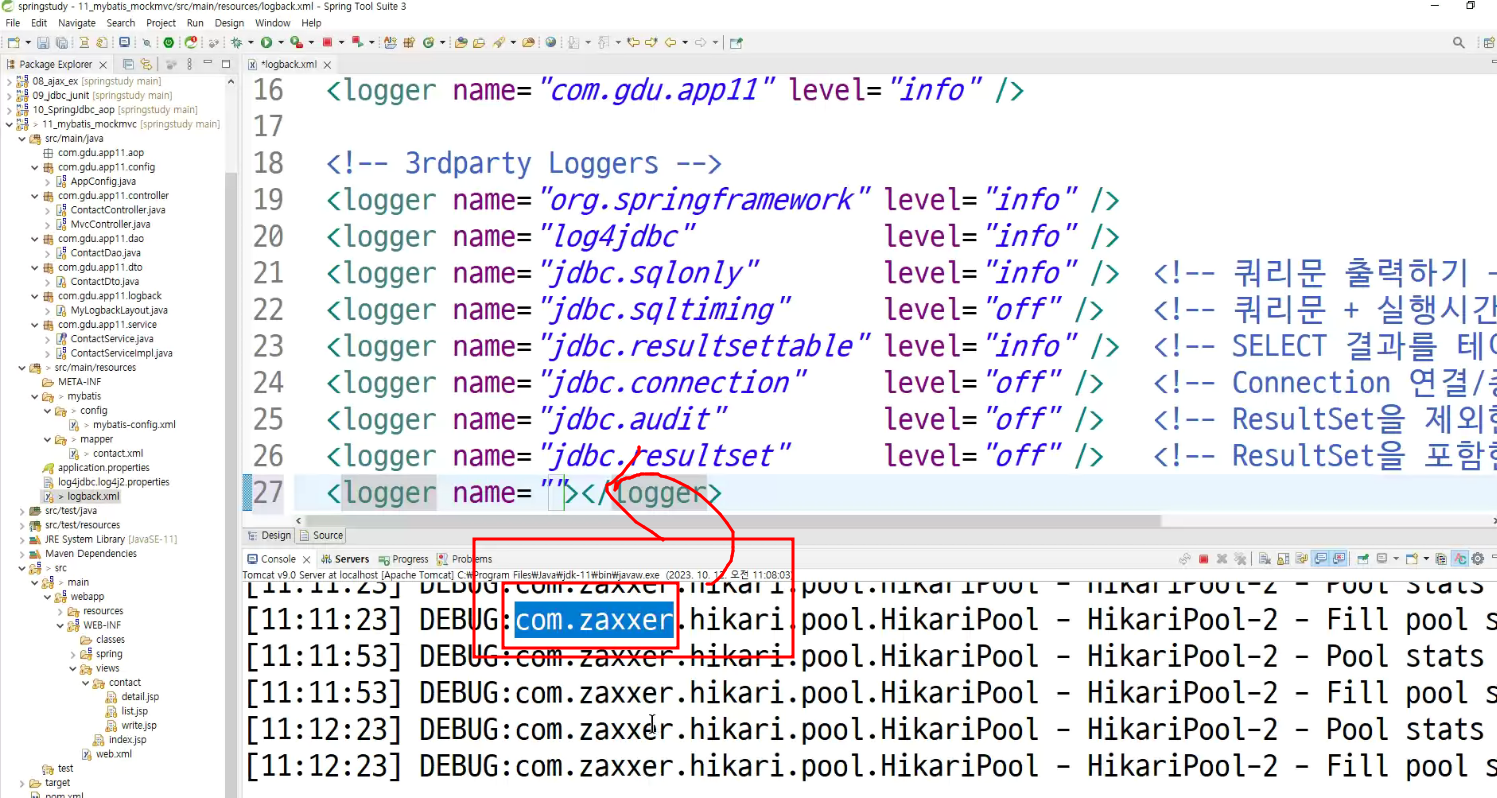
Task: Close the Package Explorer view X
Action: [x=103, y=64]
